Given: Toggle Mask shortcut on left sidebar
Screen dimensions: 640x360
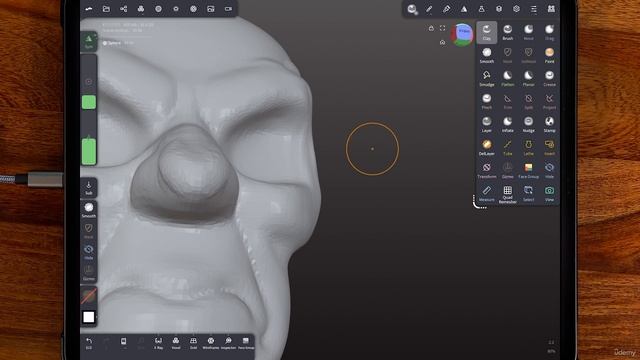Looking at the screenshot, I should coord(89,231).
